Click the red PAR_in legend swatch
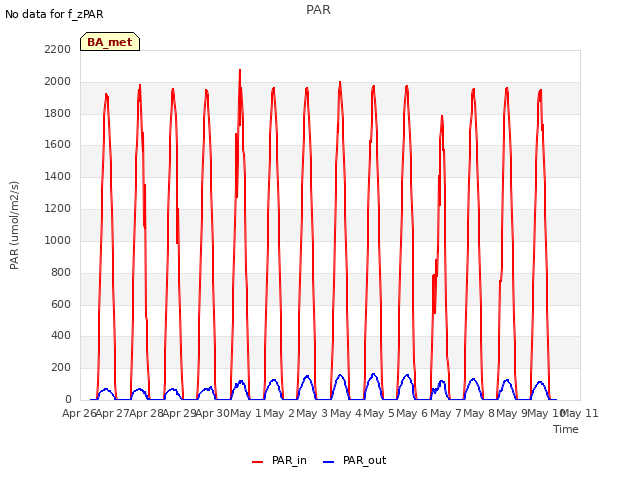 [258, 462]
